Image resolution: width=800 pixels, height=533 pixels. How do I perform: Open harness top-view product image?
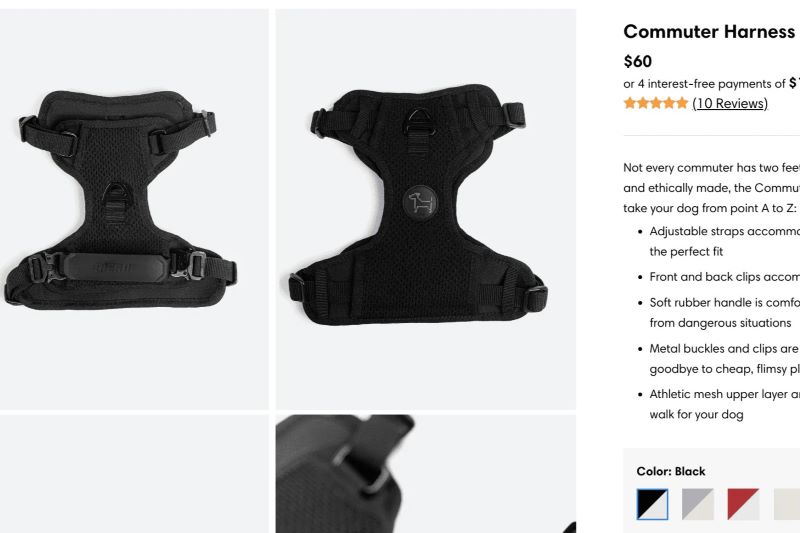point(134,209)
